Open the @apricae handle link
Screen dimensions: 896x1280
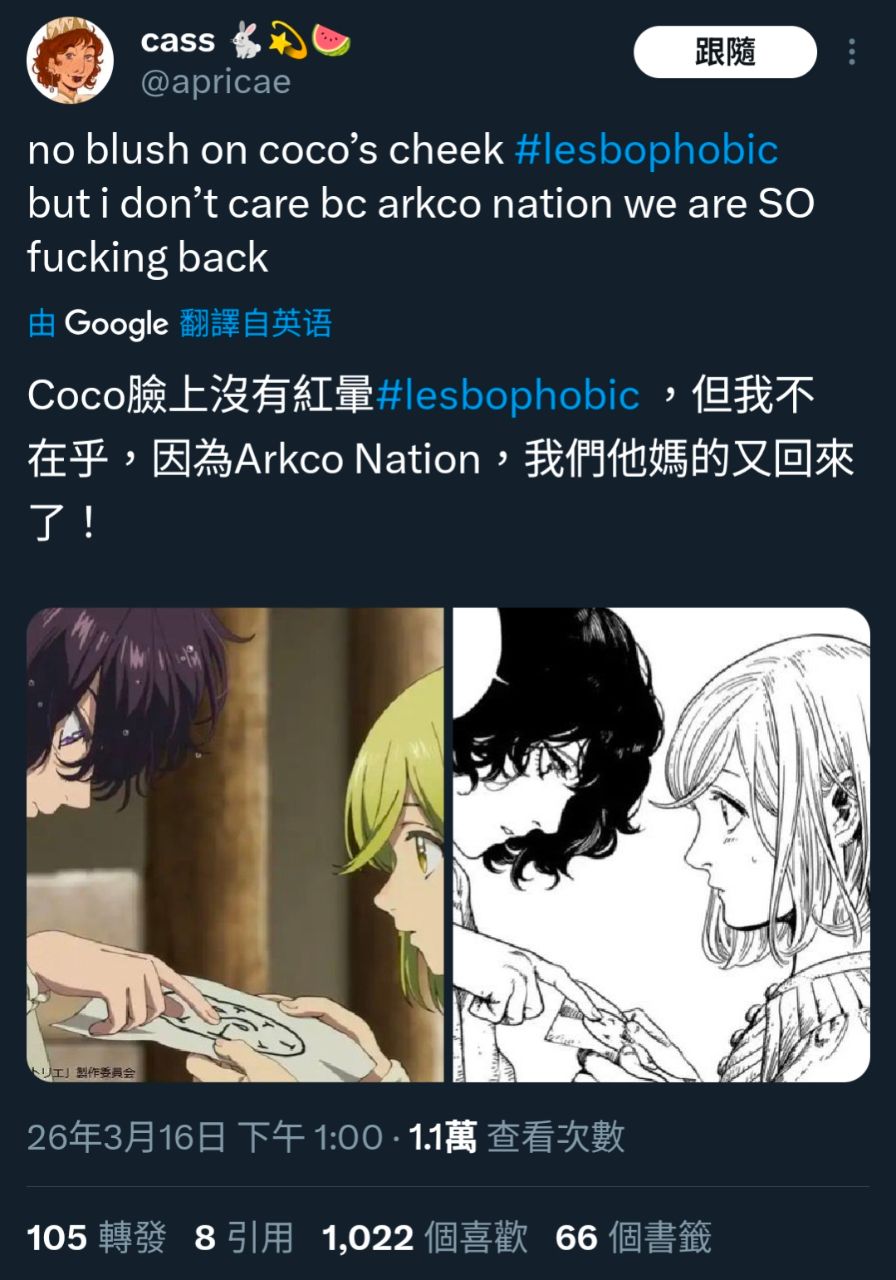[216, 82]
